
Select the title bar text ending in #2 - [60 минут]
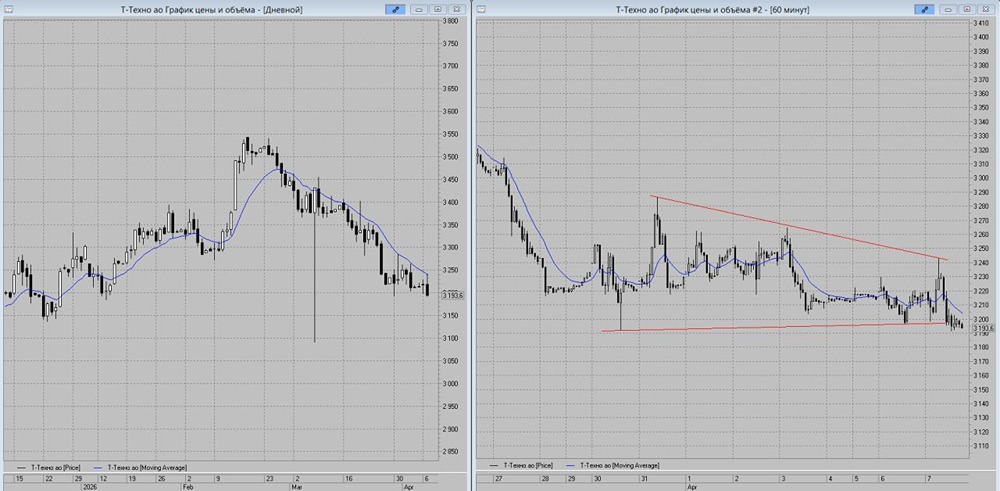pyautogui.click(x=712, y=10)
